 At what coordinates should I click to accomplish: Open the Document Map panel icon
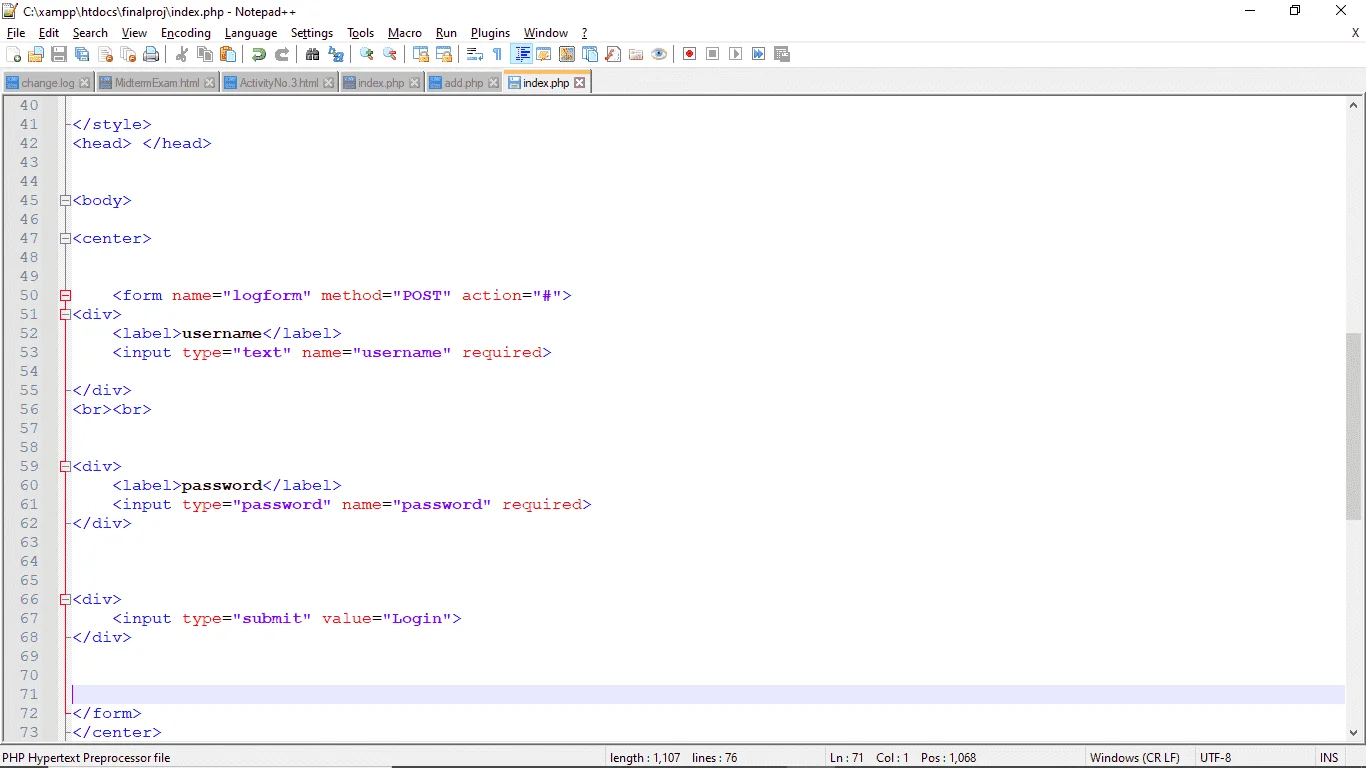click(x=566, y=54)
